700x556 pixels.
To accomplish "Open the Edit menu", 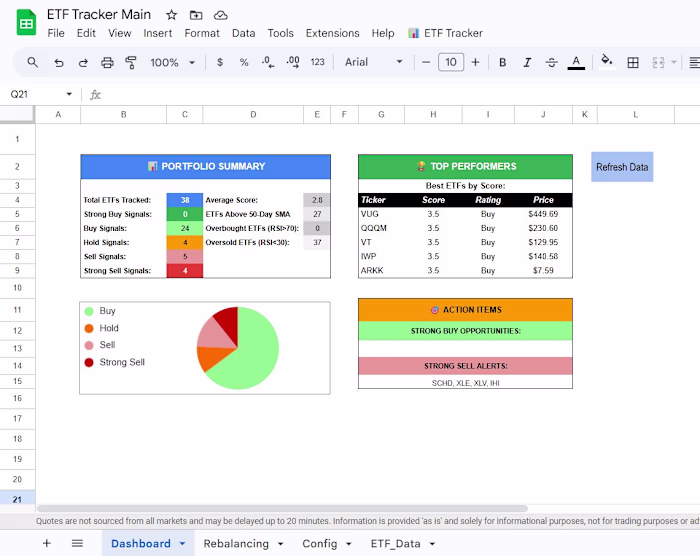I will [86, 33].
